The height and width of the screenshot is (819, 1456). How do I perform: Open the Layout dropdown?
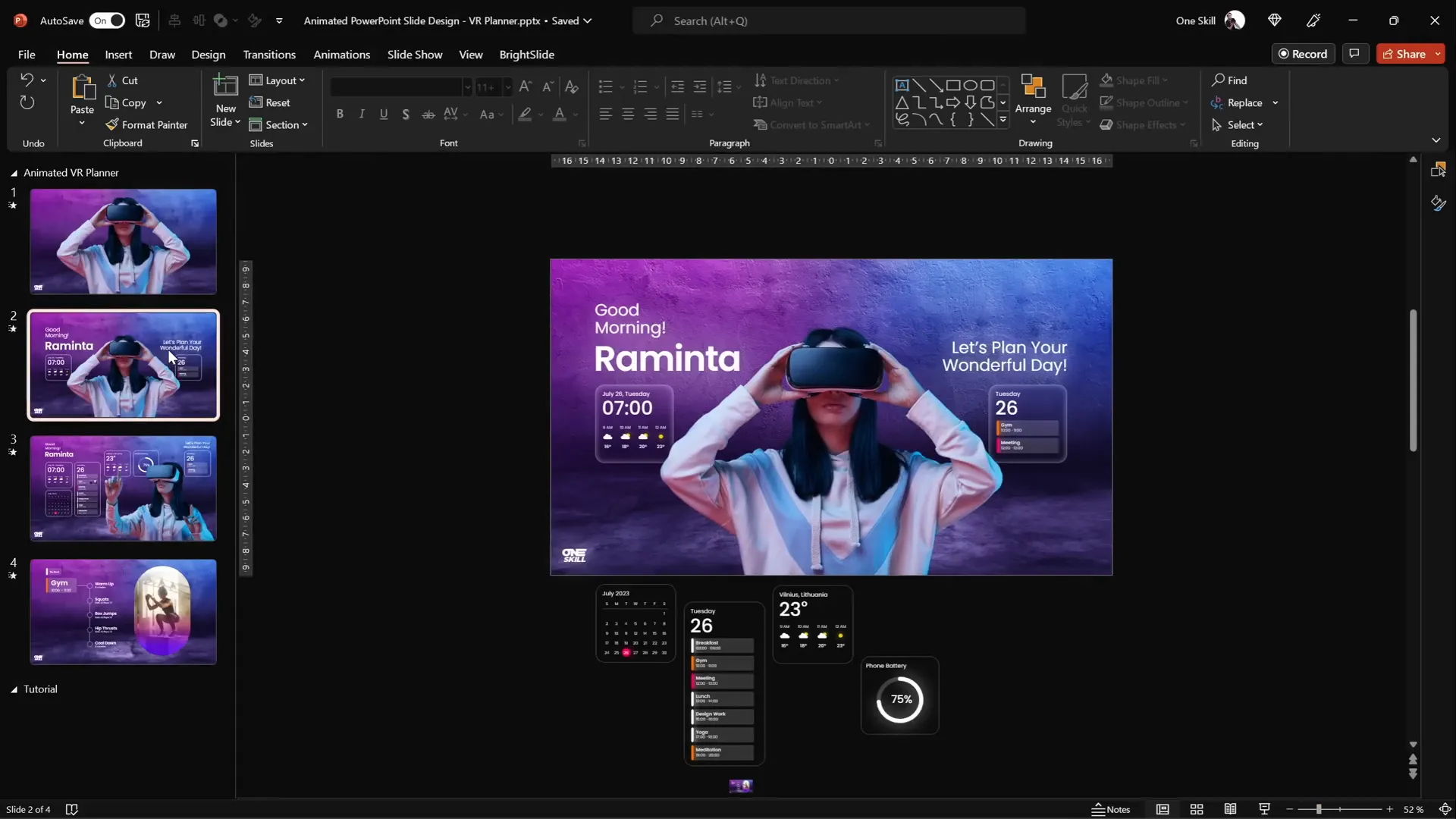(278, 80)
